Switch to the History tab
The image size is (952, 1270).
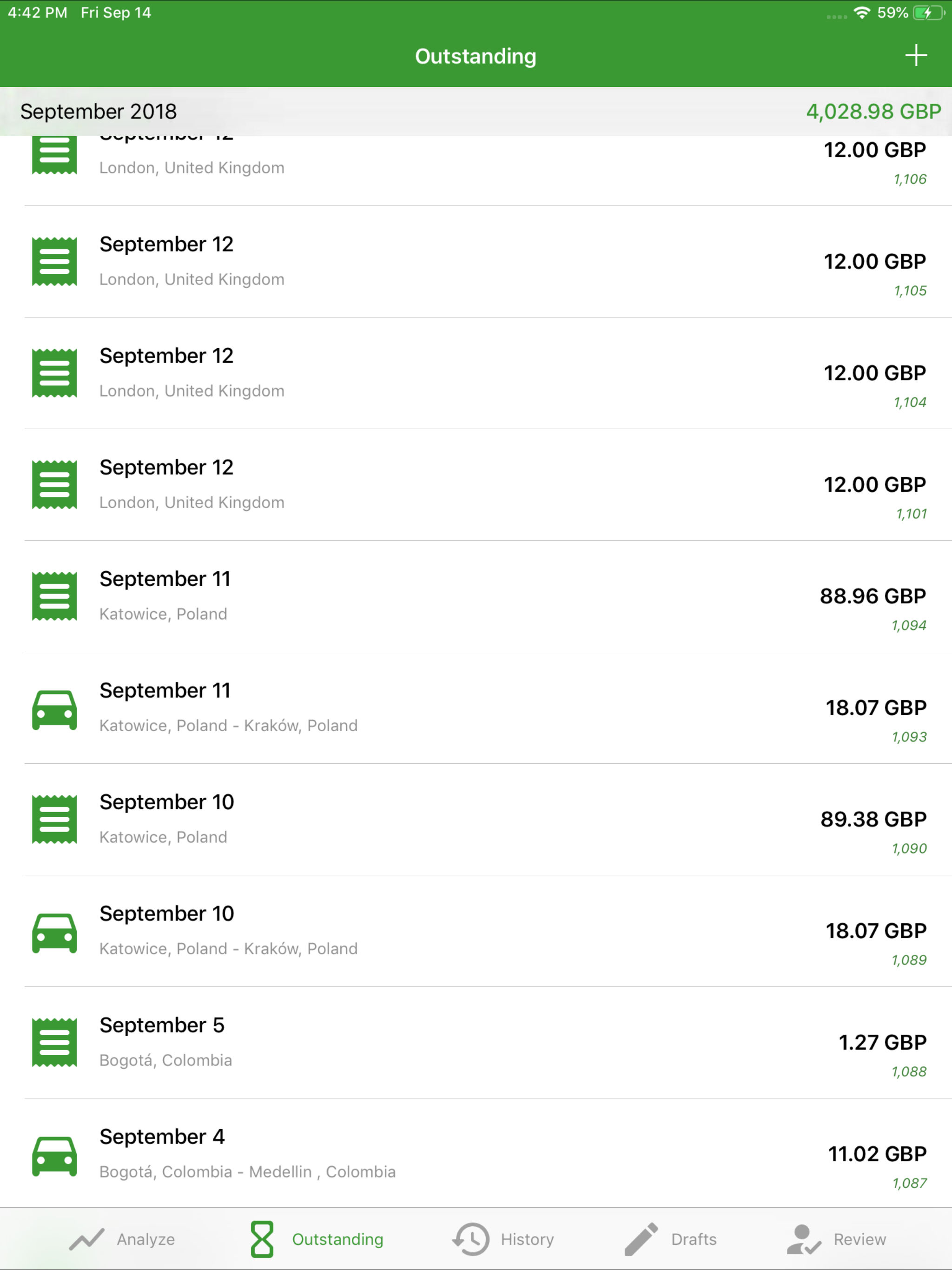click(503, 1239)
